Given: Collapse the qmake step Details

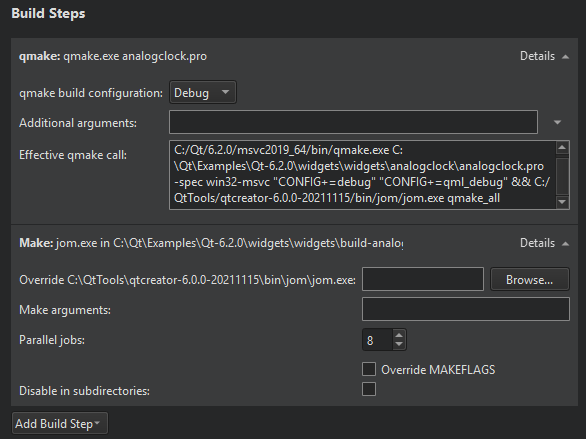Looking at the screenshot, I should [544, 56].
